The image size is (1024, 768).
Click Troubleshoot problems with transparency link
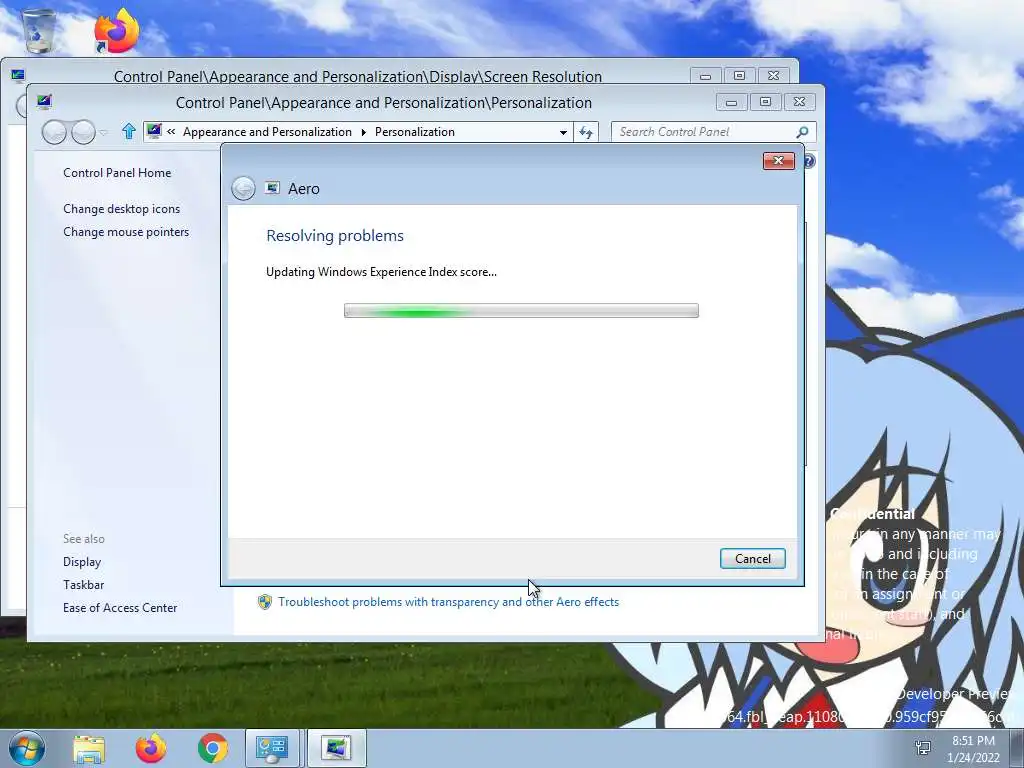click(448, 601)
